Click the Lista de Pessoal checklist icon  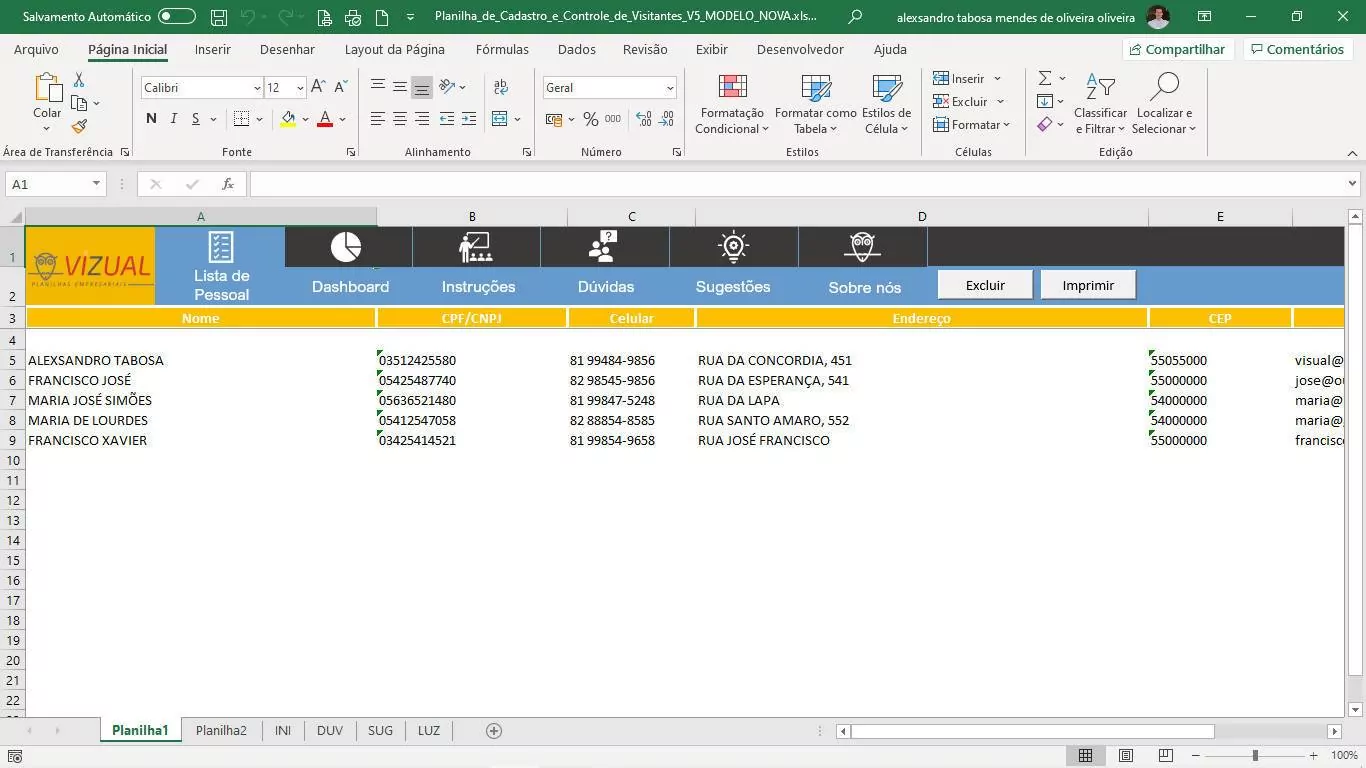point(220,247)
